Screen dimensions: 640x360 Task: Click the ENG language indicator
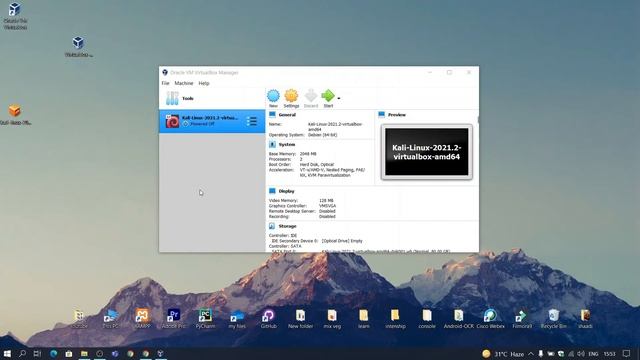click(x=593, y=354)
